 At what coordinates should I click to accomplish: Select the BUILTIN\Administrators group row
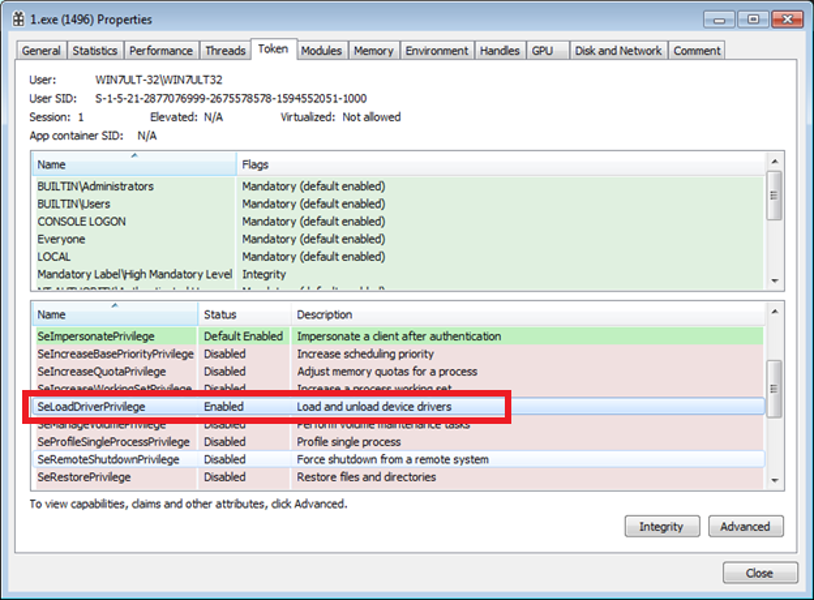(x=398, y=186)
